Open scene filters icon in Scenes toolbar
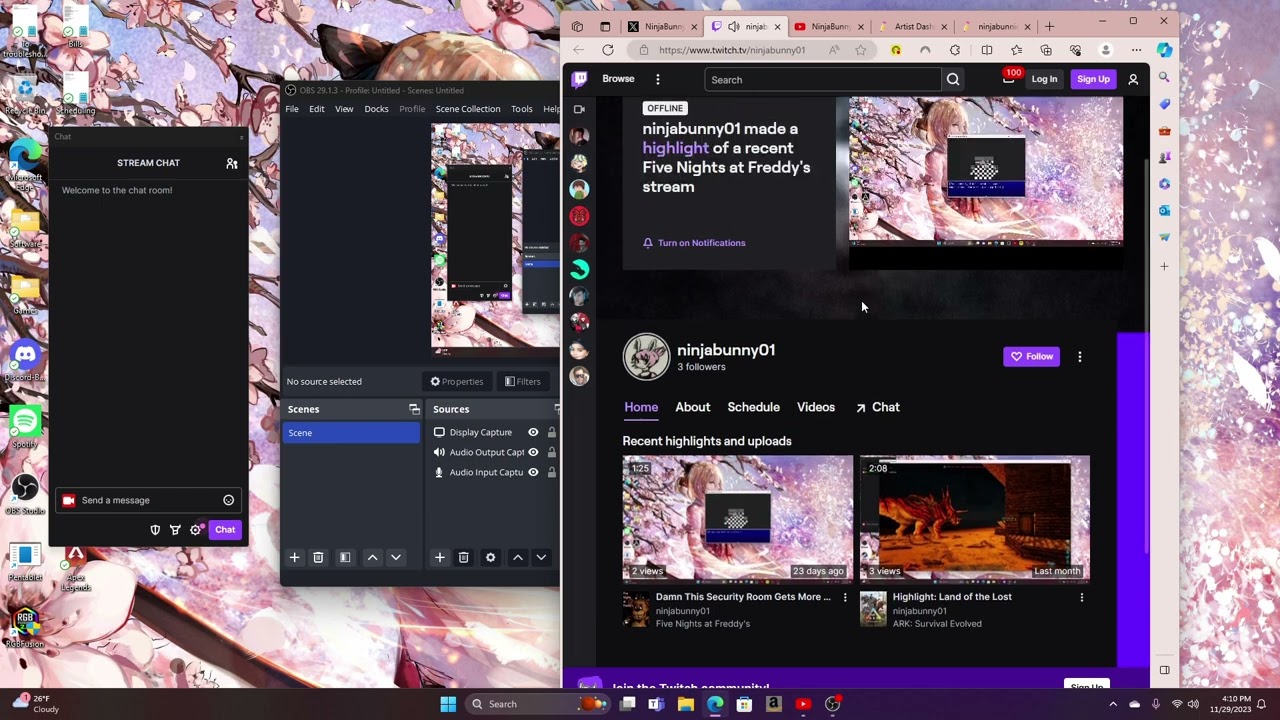 click(345, 557)
